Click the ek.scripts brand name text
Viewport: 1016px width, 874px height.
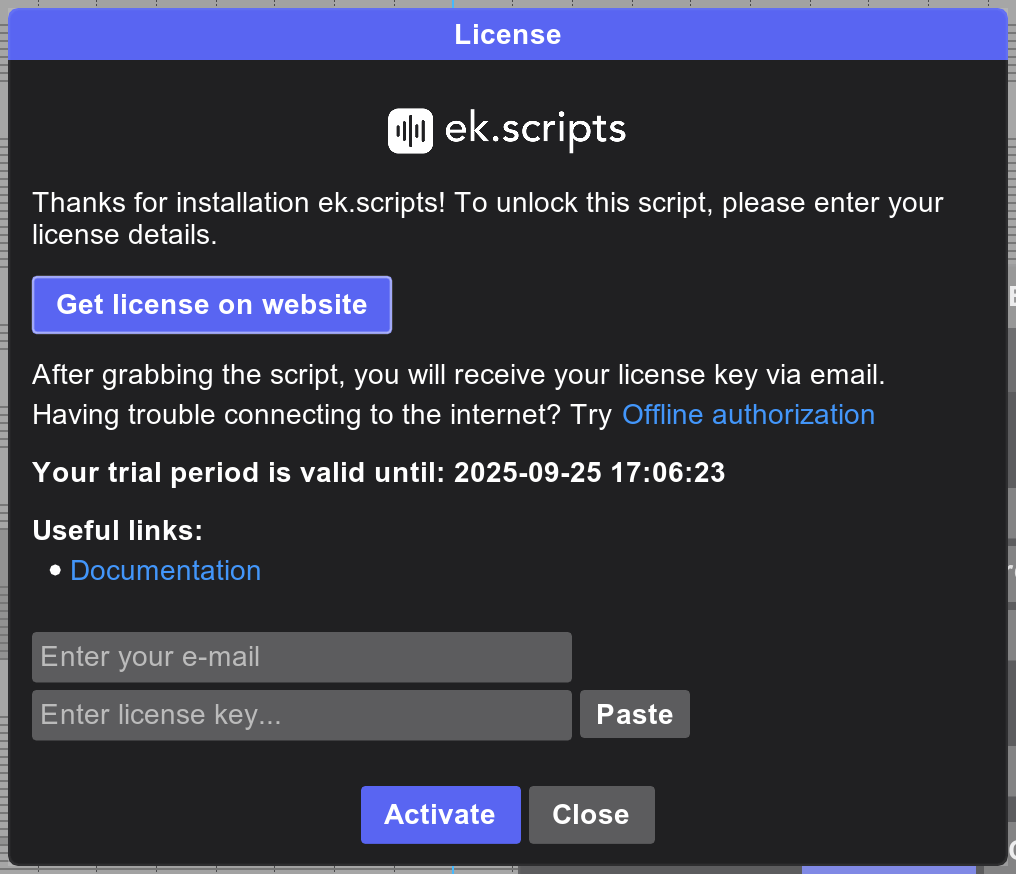pyautogui.click(x=535, y=131)
